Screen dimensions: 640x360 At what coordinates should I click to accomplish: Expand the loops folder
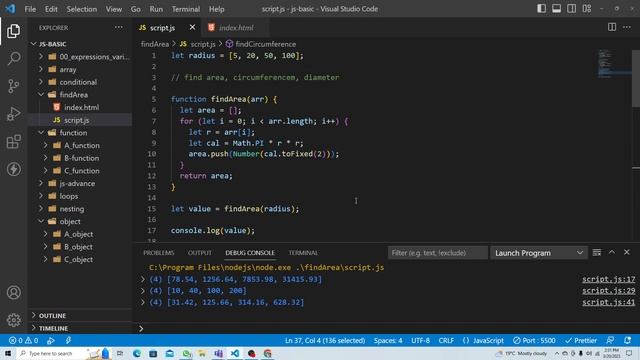coord(80,196)
